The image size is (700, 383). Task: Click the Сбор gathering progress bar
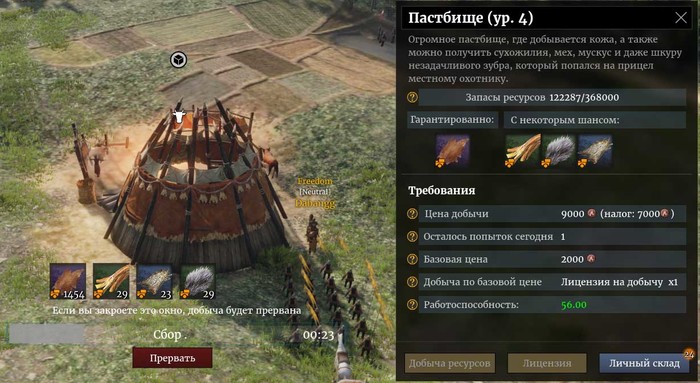pyautogui.click(x=175, y=334)
